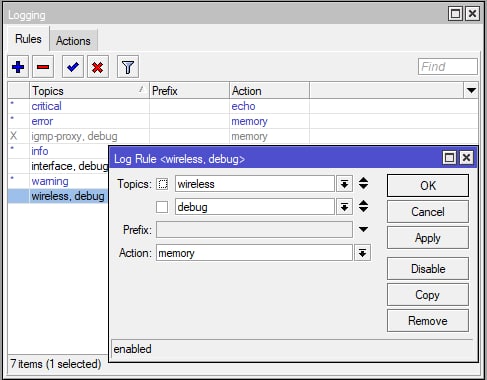Click the echo action cell
The image size is (487, 380).
[x=269, y=106]
